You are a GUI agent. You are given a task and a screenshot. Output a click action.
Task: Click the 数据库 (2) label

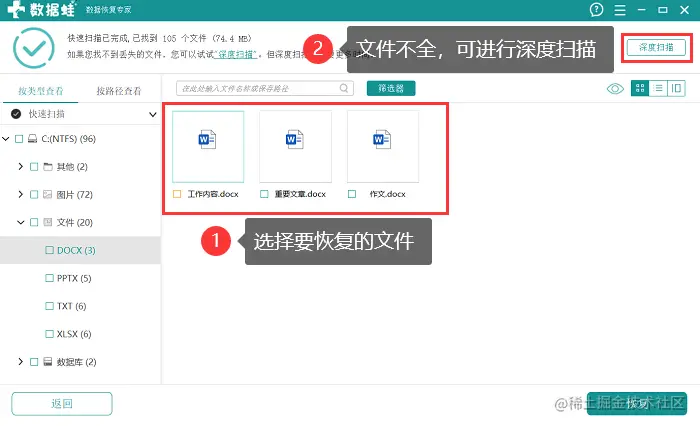coord(76,362)
